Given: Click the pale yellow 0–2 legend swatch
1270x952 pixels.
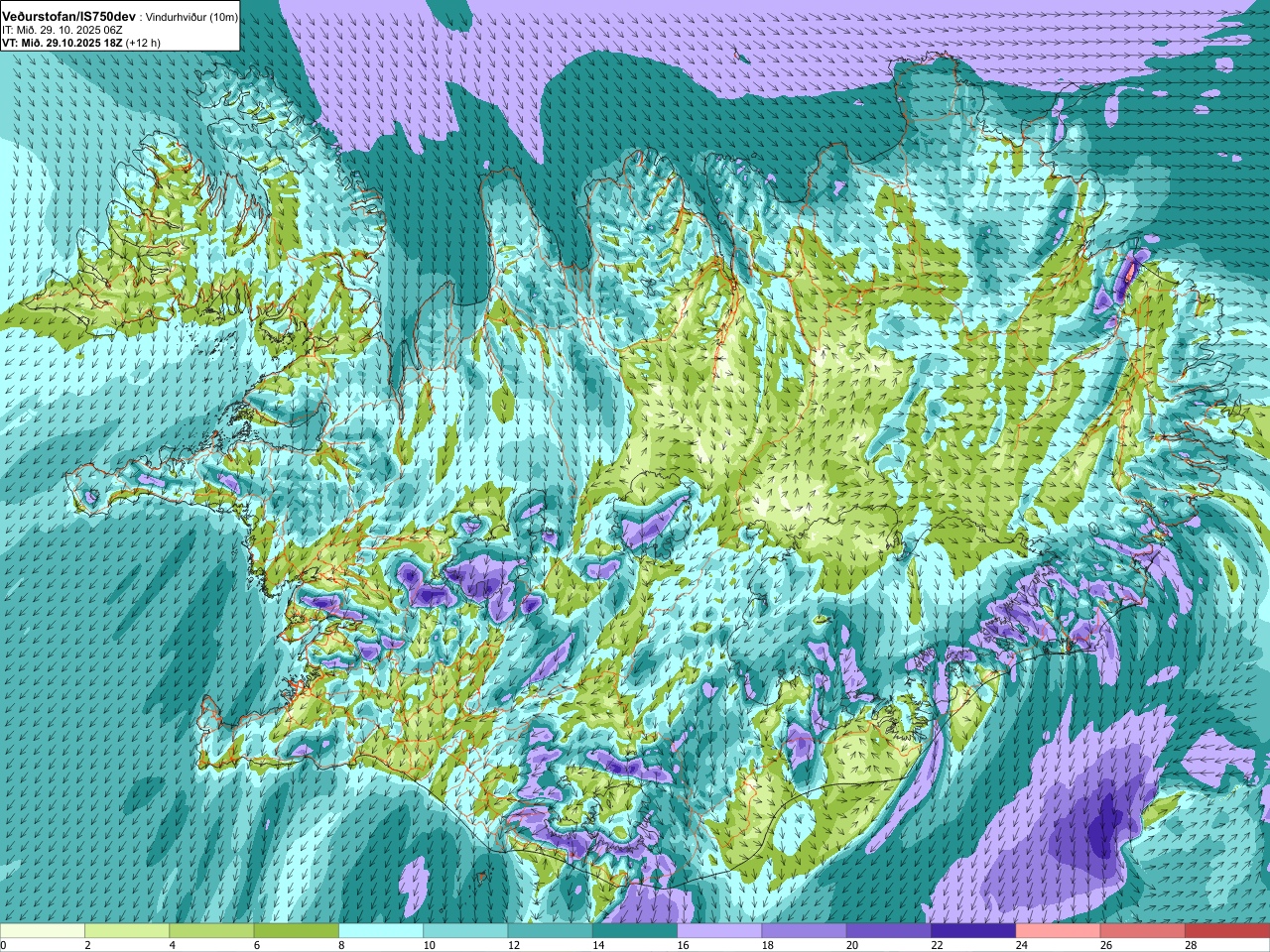Looking at the screenshot, I should click(43, 931).
